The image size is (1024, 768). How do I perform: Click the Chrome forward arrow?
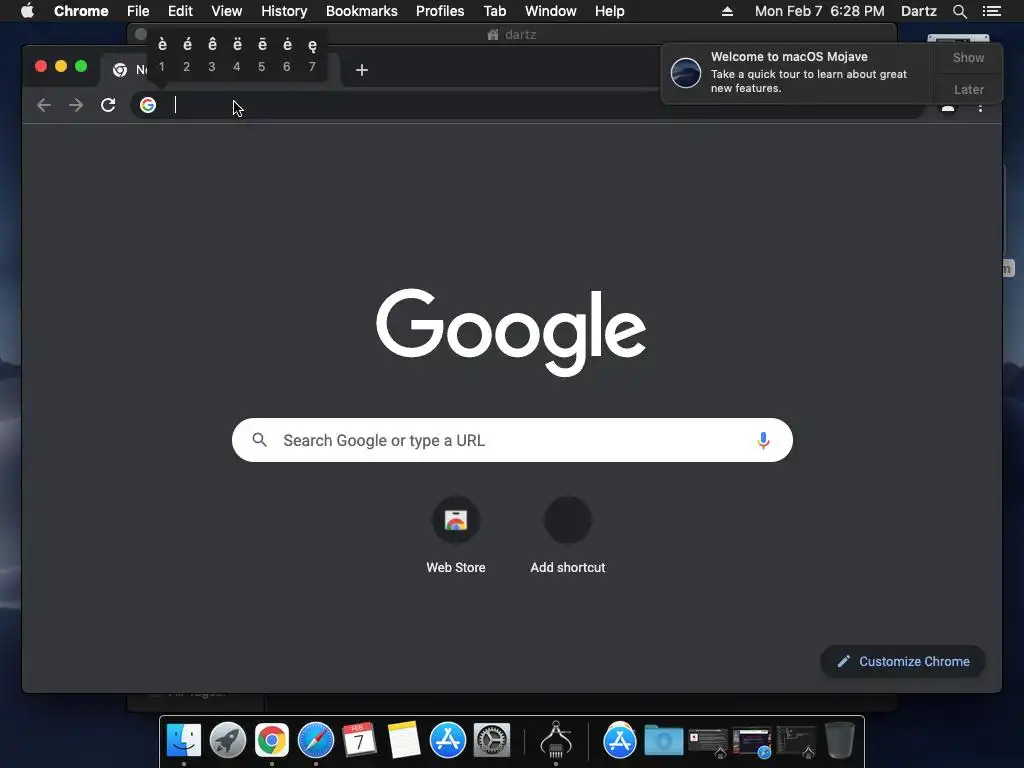76,105
